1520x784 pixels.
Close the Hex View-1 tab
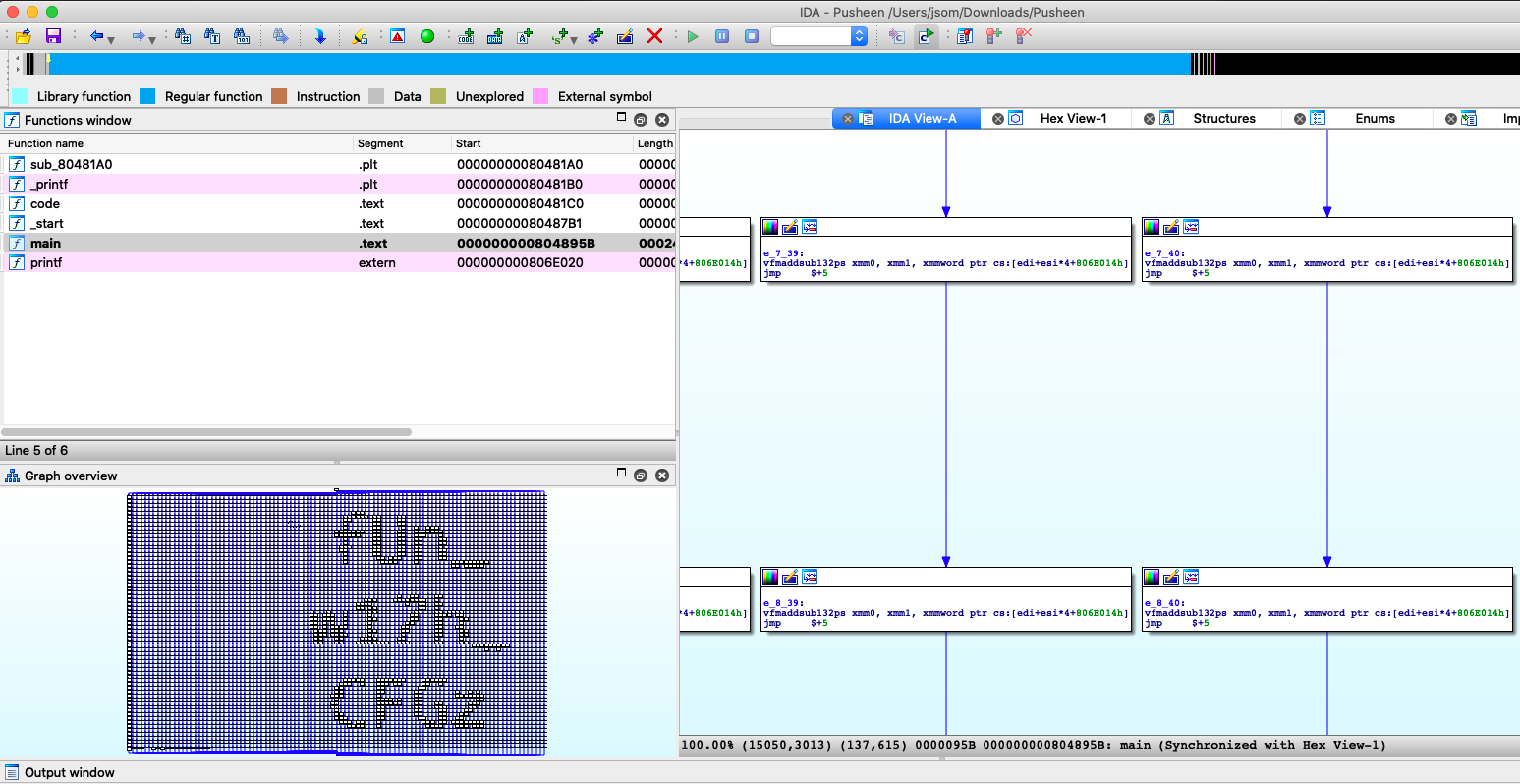coord(997,119)
